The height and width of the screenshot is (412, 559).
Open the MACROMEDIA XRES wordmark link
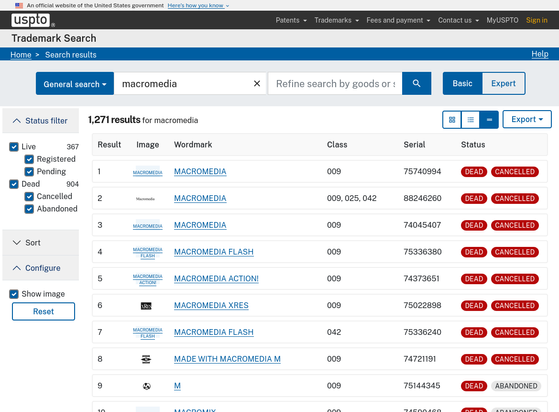[x=211, y=305]
